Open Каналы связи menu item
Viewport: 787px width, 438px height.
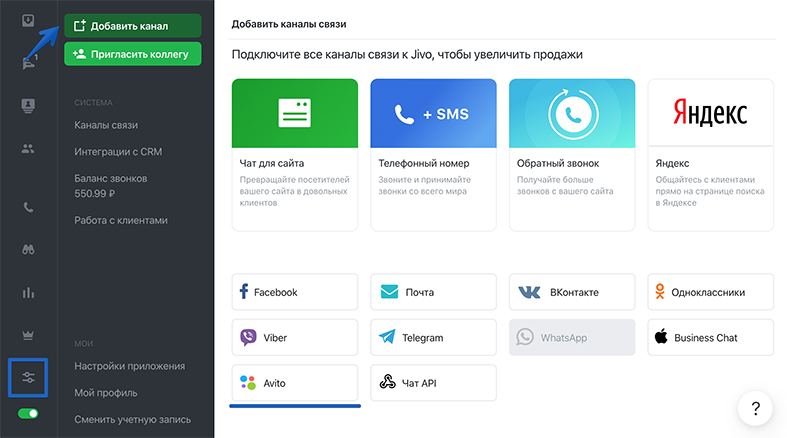click(x=106, y=125)
